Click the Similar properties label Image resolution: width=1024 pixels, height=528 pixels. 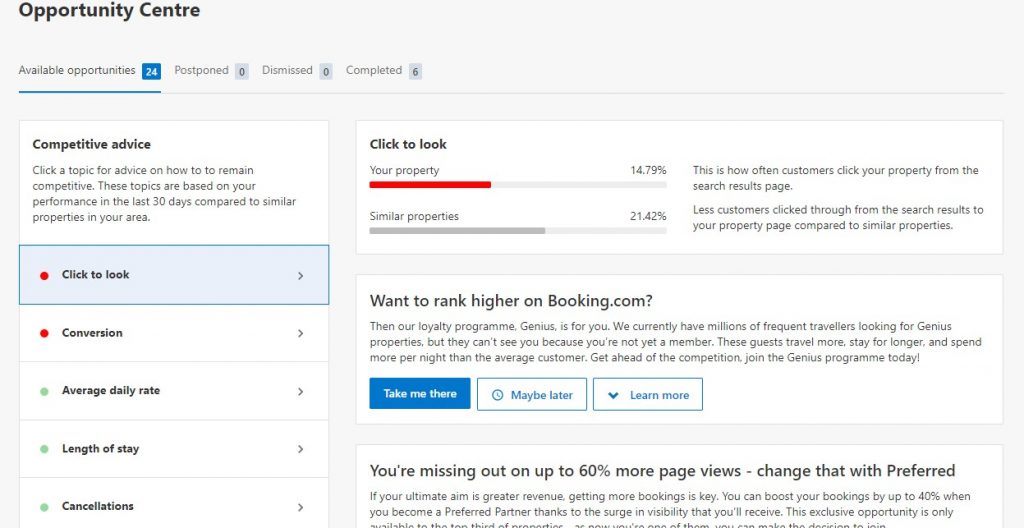[x=414, y=216]
